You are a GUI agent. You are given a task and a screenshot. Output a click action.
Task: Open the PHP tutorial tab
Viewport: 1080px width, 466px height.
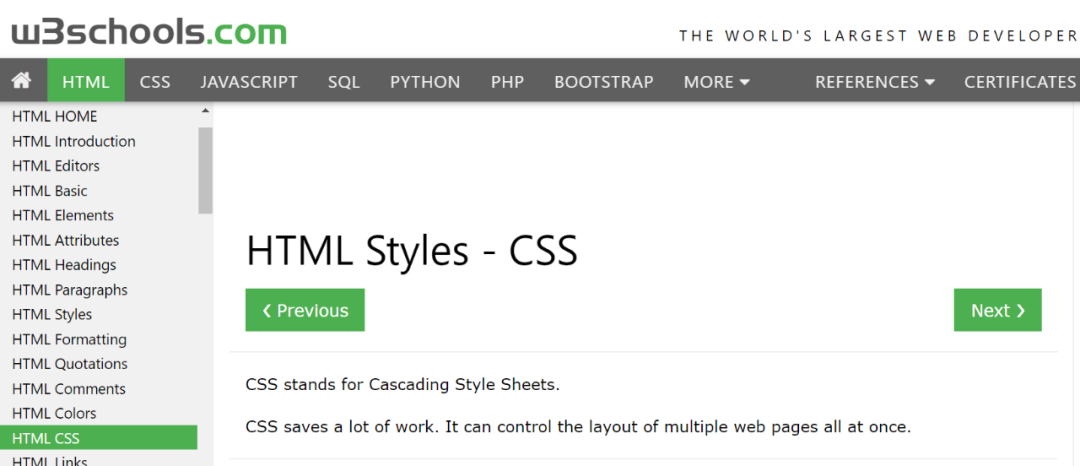point(508,82)
